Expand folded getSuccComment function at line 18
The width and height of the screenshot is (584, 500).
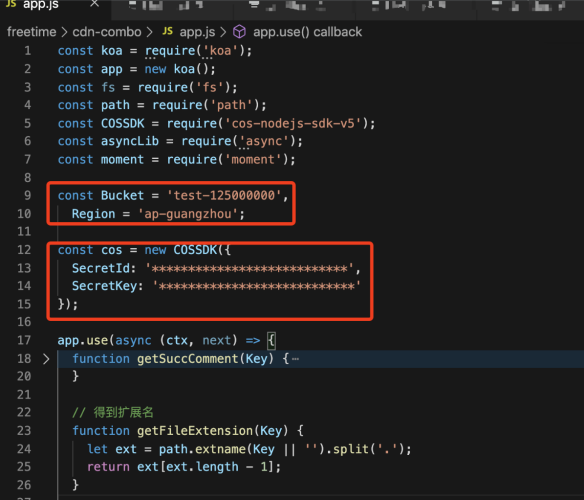(46, 359)
